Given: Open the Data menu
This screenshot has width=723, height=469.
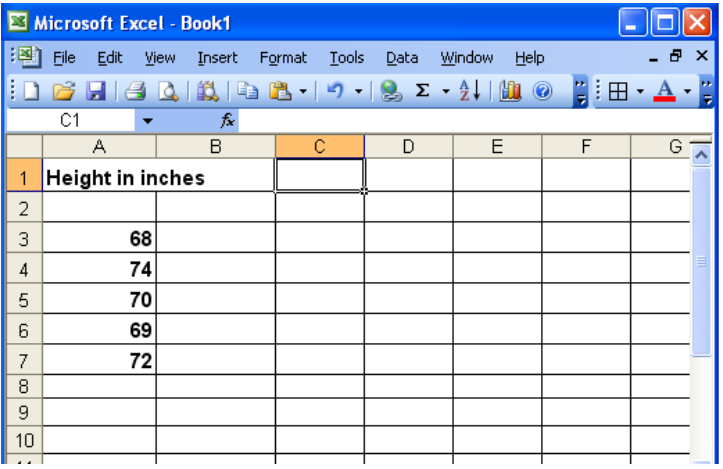Looking at the screenshot, I should pos(401,58).
